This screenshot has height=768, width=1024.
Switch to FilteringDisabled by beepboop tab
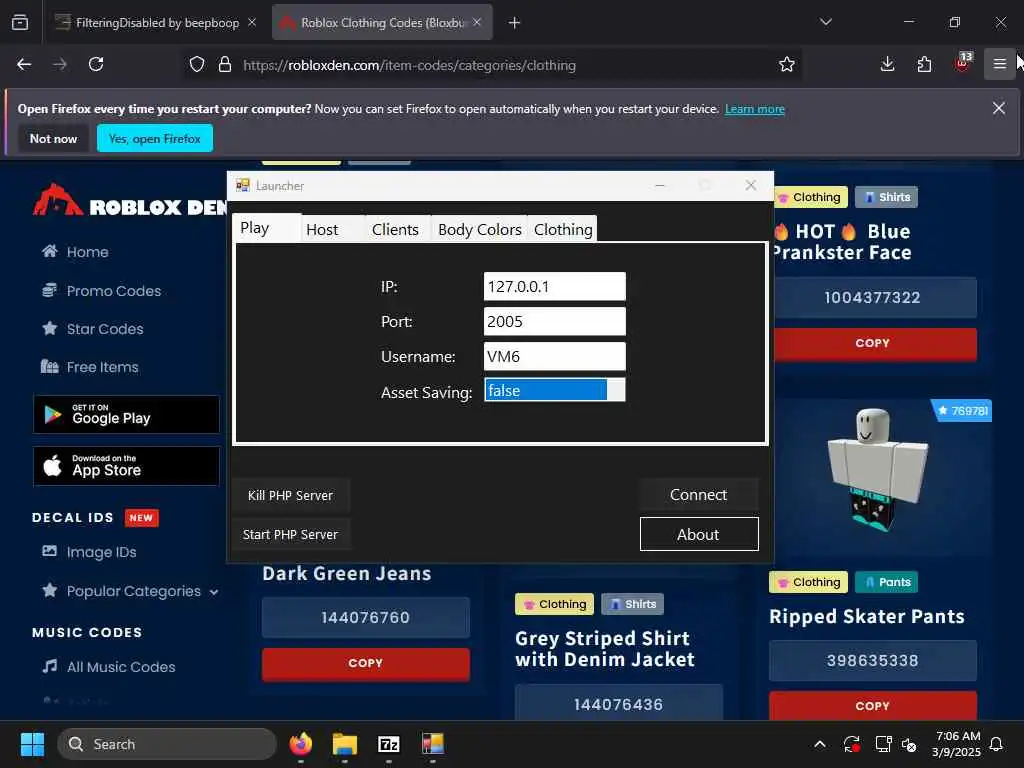pos(157,23)
